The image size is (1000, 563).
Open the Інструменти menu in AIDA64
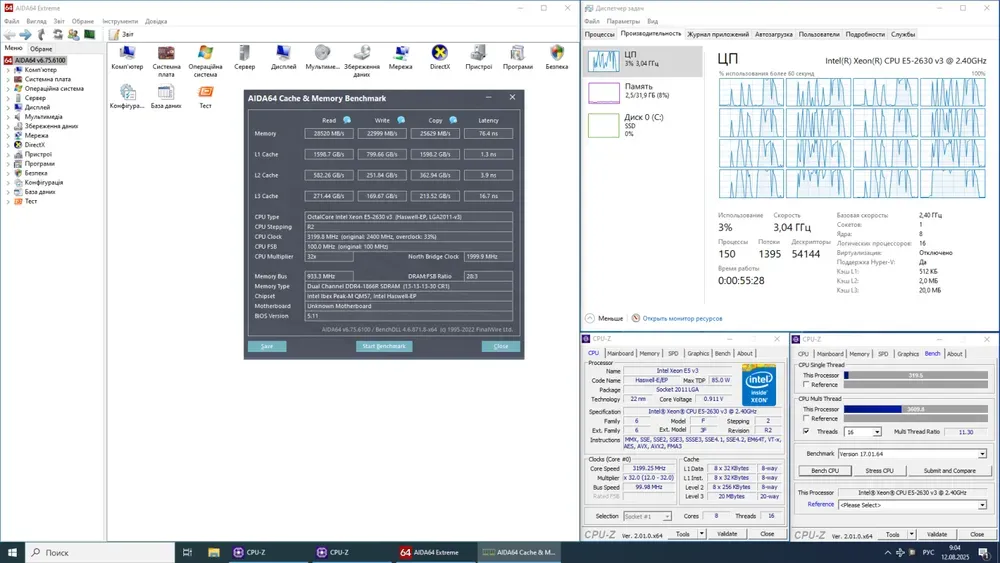[x=120, y=21]
